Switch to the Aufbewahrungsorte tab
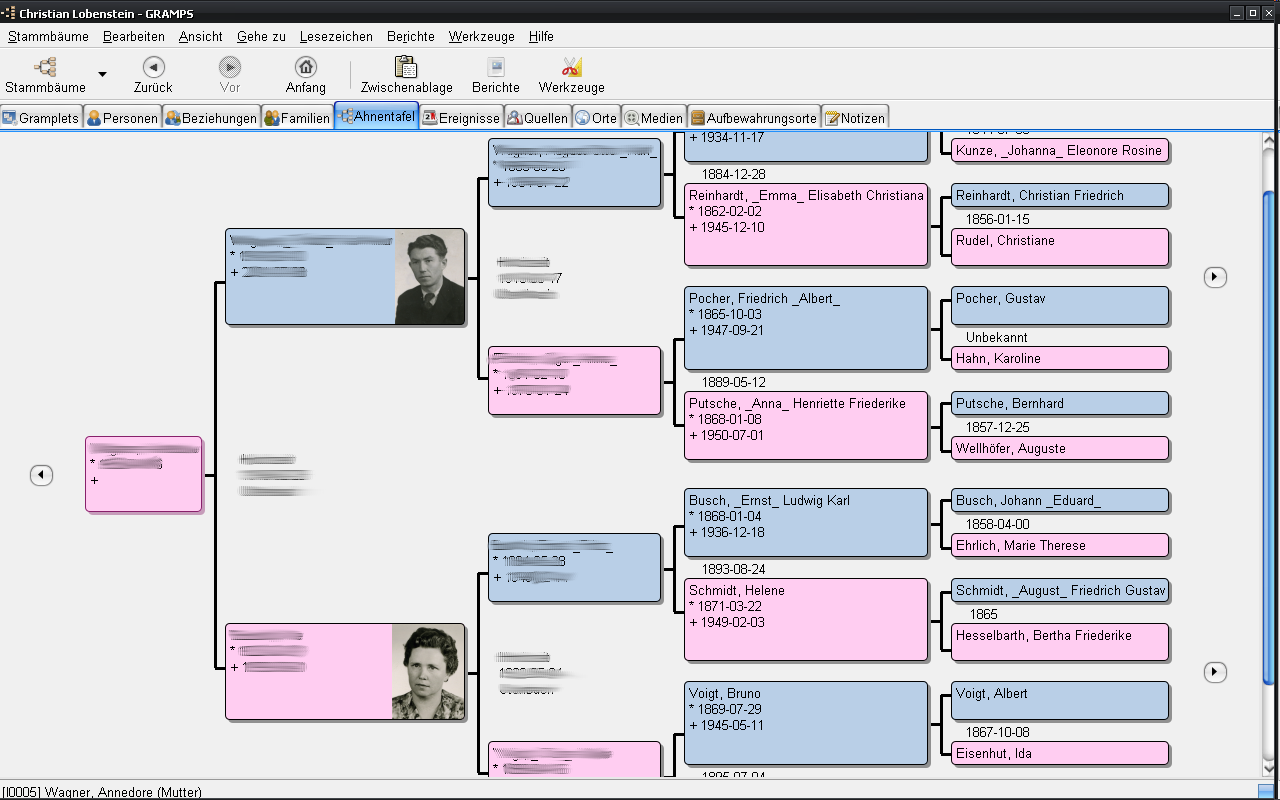1280x800 pixels. tap(754, 118)
